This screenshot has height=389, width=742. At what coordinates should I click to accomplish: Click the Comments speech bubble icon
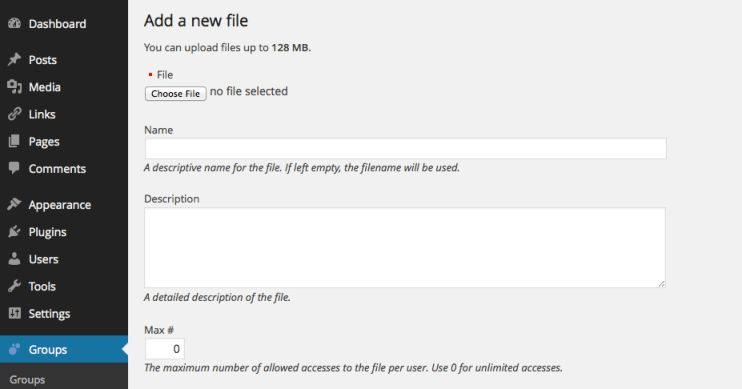15,168
